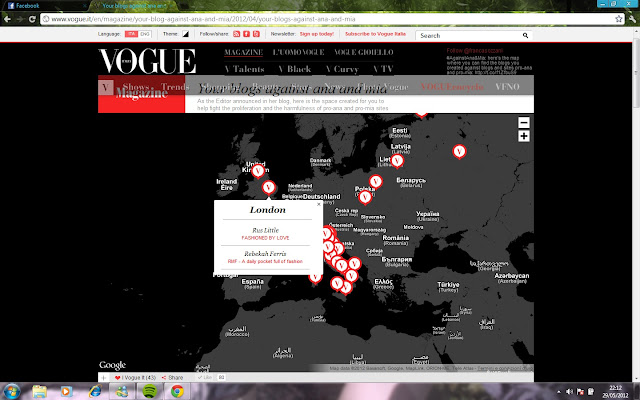Click the vogue.it address bar
This screenshot has width=640, height=400.
point(327,19)
